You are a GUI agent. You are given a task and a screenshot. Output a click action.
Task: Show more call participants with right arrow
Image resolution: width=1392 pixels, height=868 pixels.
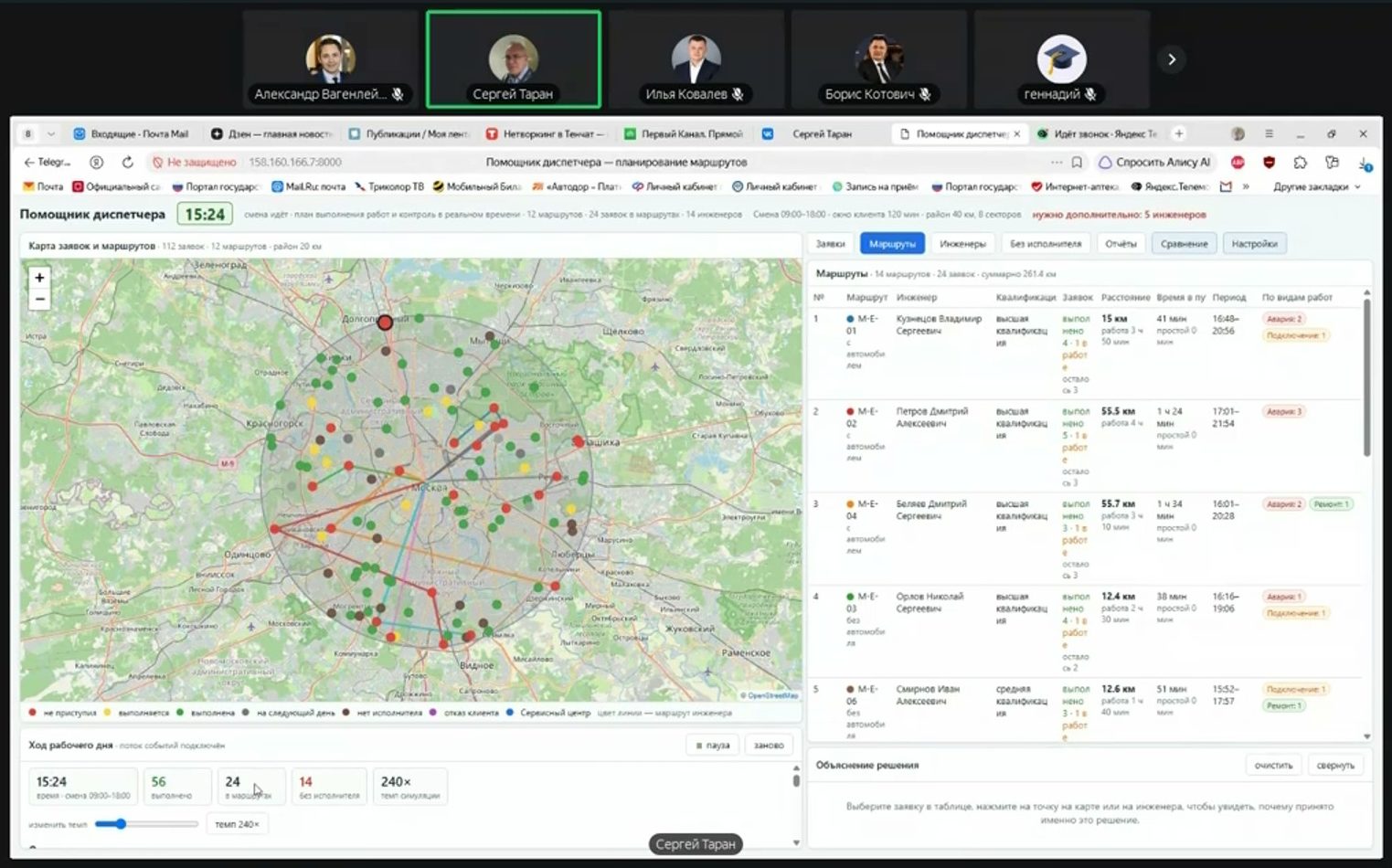(x=1172, y=59)
